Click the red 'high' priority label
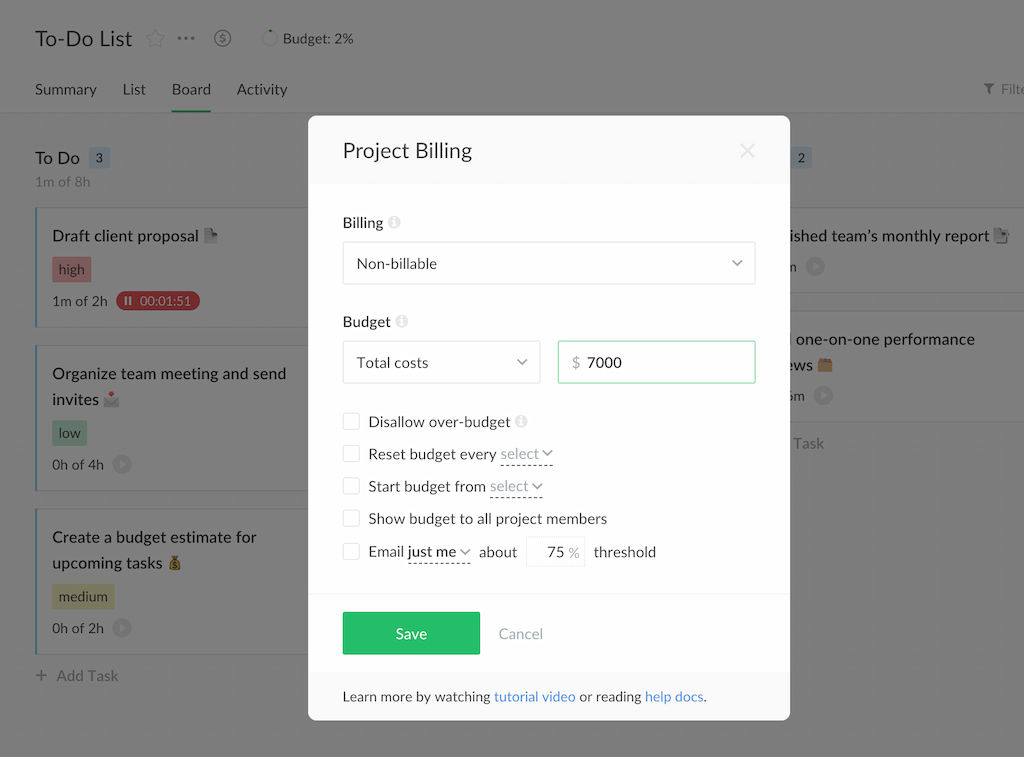The height and width of the screenshot is (757, 1024). tap(71, 269)
